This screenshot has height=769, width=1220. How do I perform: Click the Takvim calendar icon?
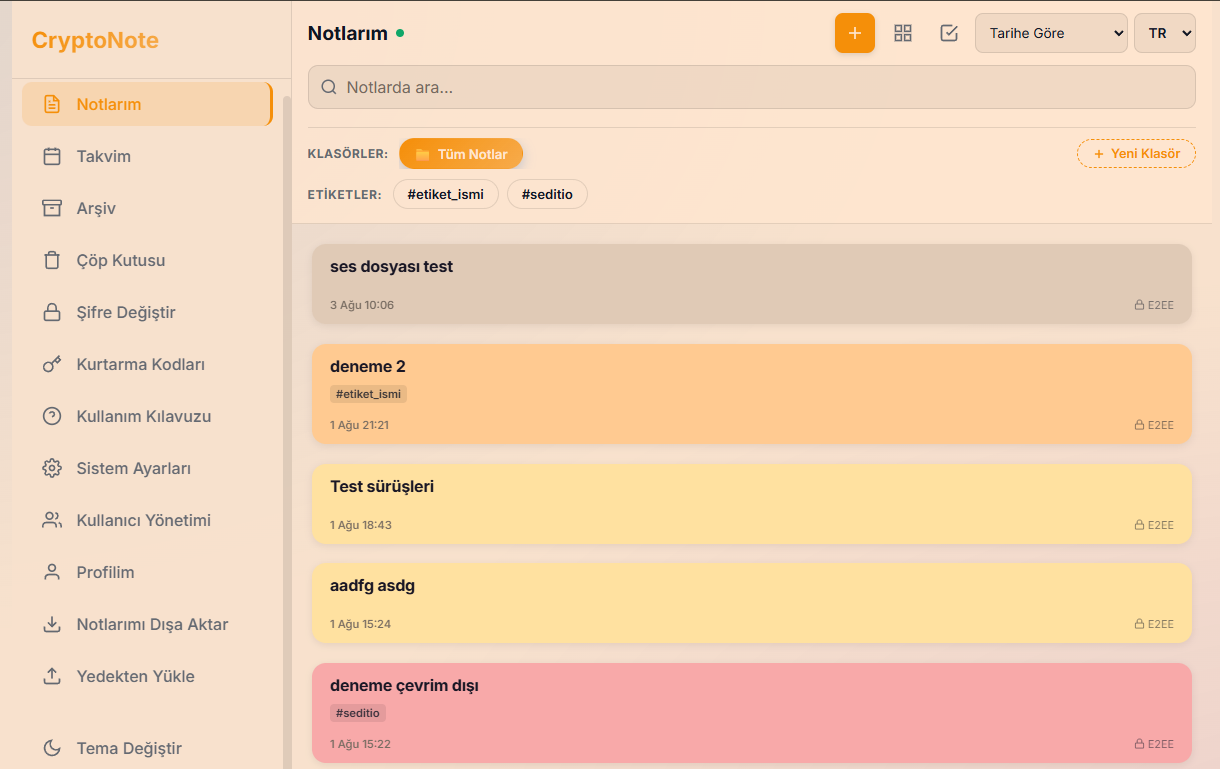52,156
